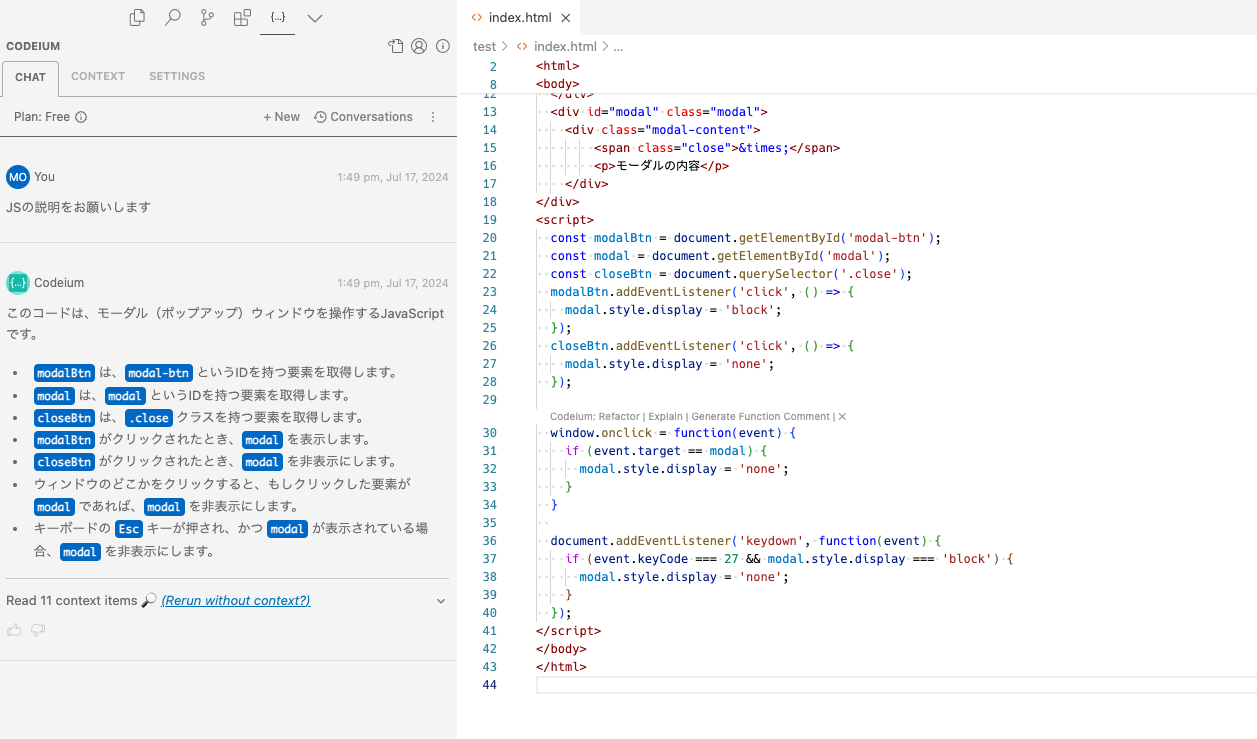Open the chat panel dropdown arrow in toolbar

313,17
